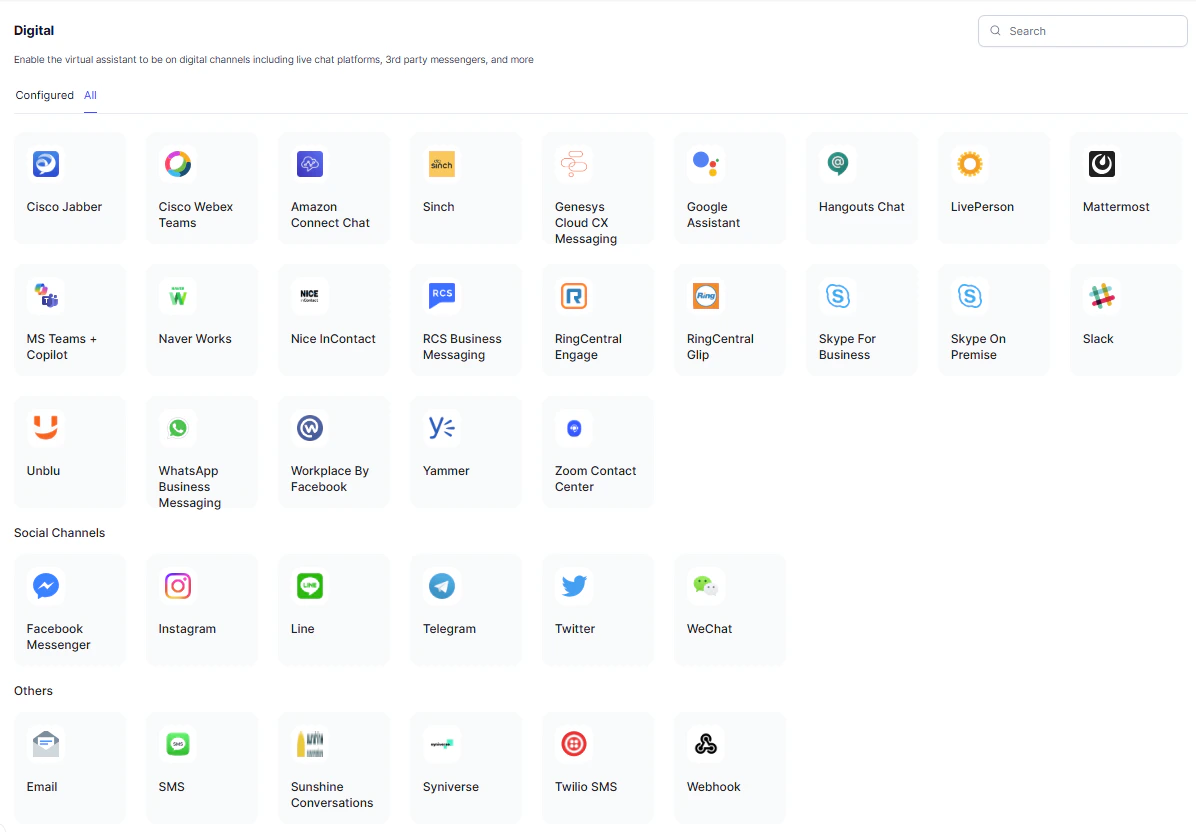Click the WeChat icon
1196x832 pixels.
click(706, 586)
